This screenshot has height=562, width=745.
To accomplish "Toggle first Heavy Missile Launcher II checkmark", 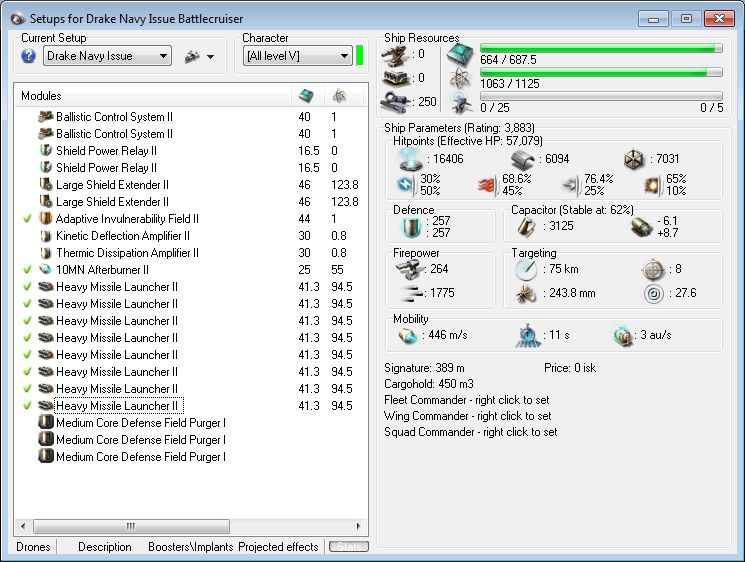I will pos(28,287).
